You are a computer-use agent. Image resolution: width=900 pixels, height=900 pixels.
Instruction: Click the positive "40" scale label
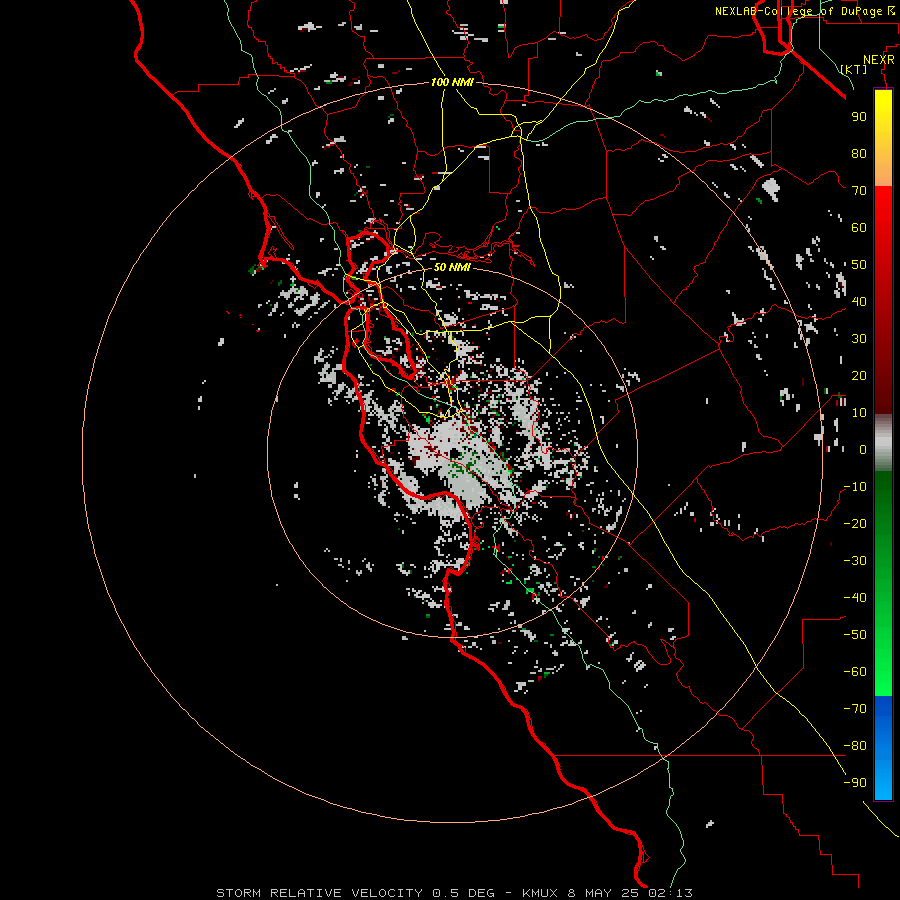click(859, 302)
